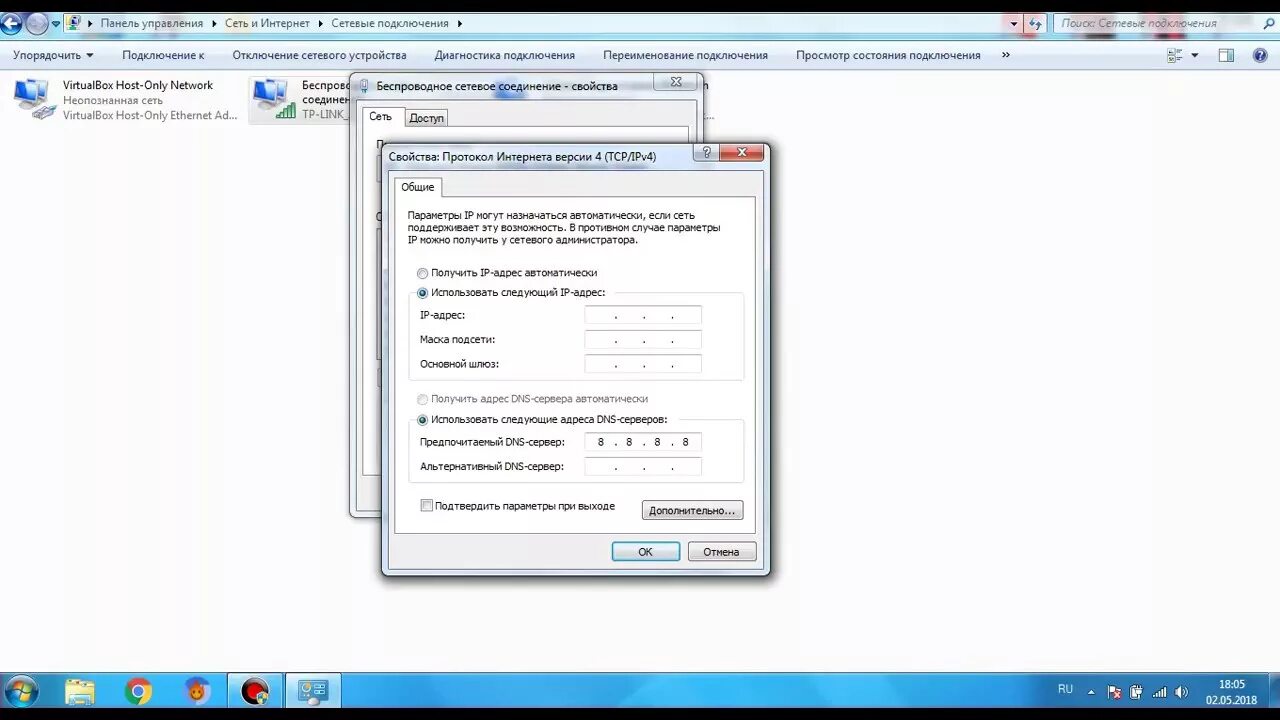Switch to the Доступ tab in wireless properties

[x=426, y=118]
